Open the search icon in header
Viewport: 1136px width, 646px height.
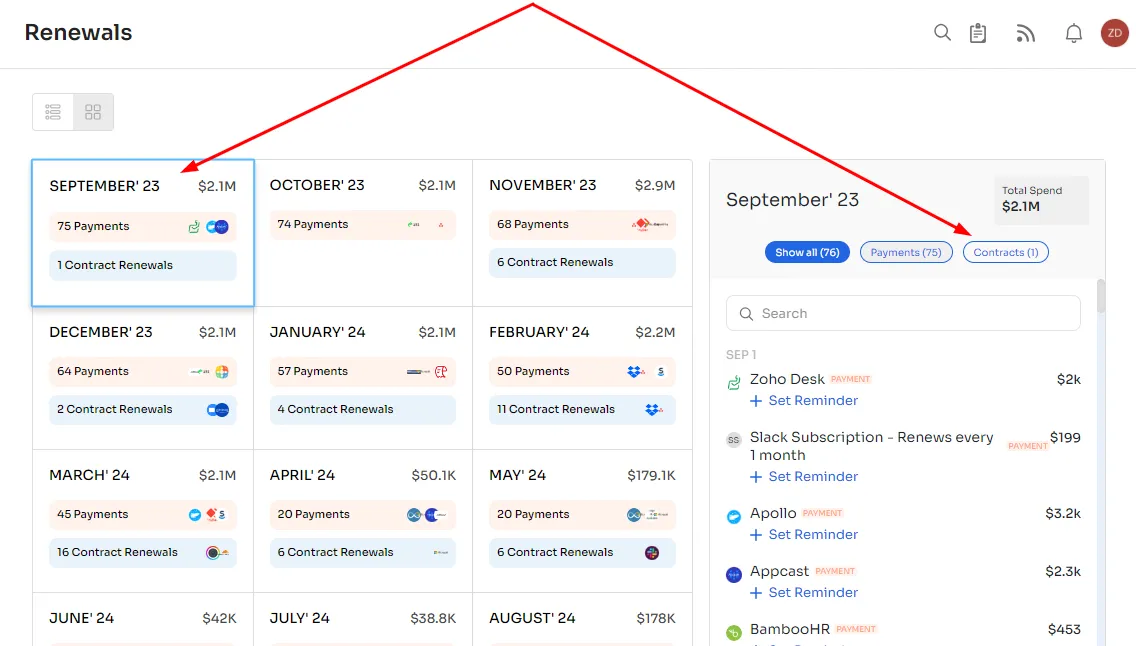pos(942,33)
